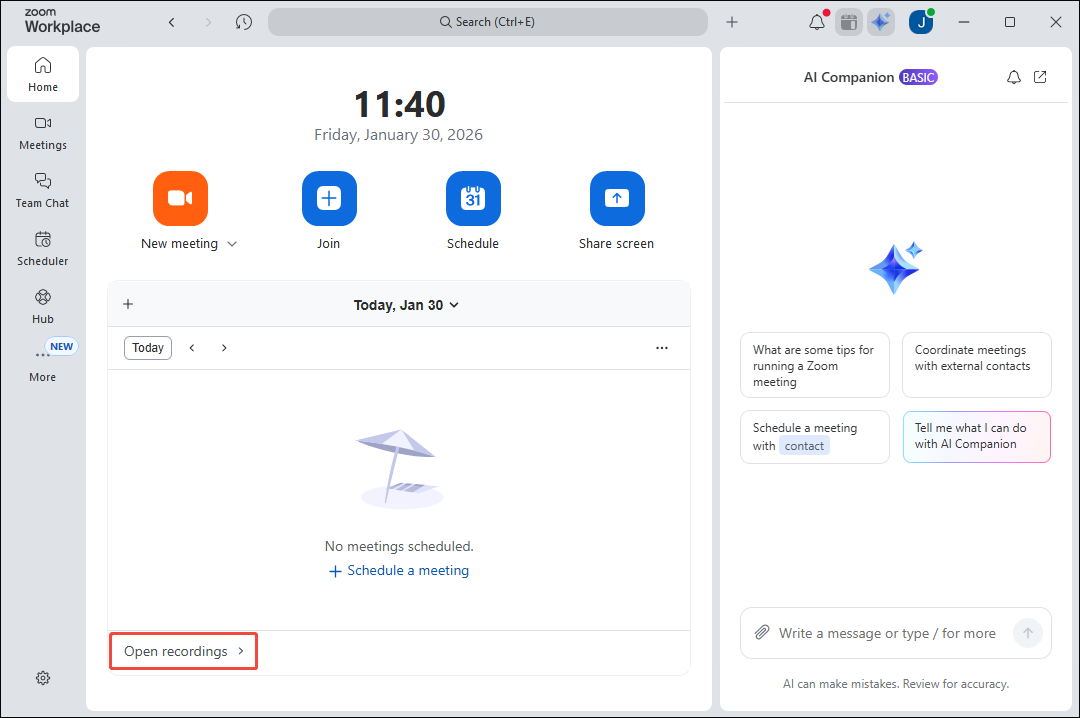Viewport: 1080px width, 718px height.
Task: Switch to Team Chat
Action: click(43, 191)
